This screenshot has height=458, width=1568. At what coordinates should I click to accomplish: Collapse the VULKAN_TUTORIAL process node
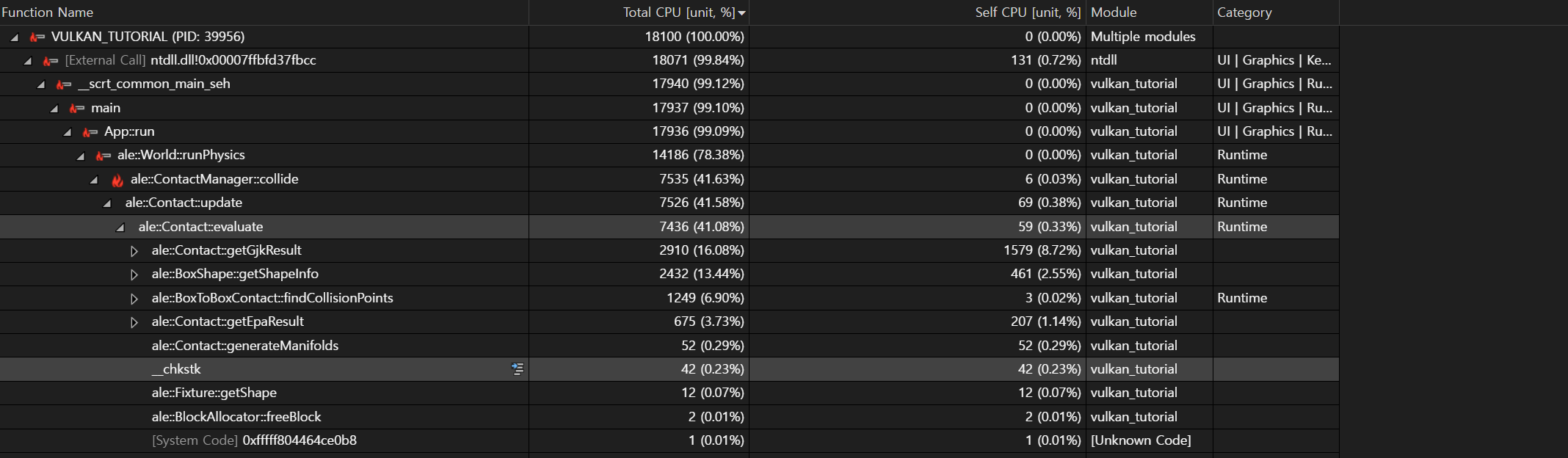15,37
